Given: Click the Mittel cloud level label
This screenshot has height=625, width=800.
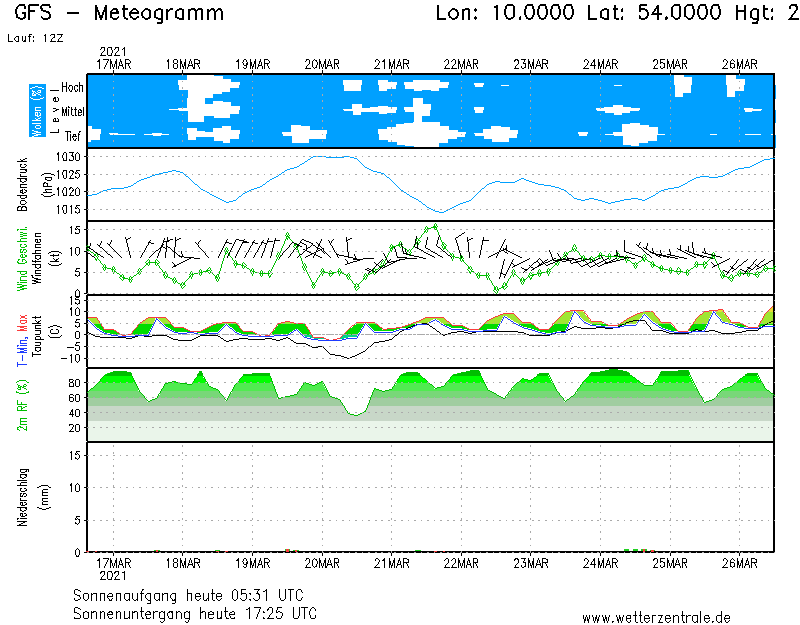Looking at the screenshot, I should click(x=72, y=111).
